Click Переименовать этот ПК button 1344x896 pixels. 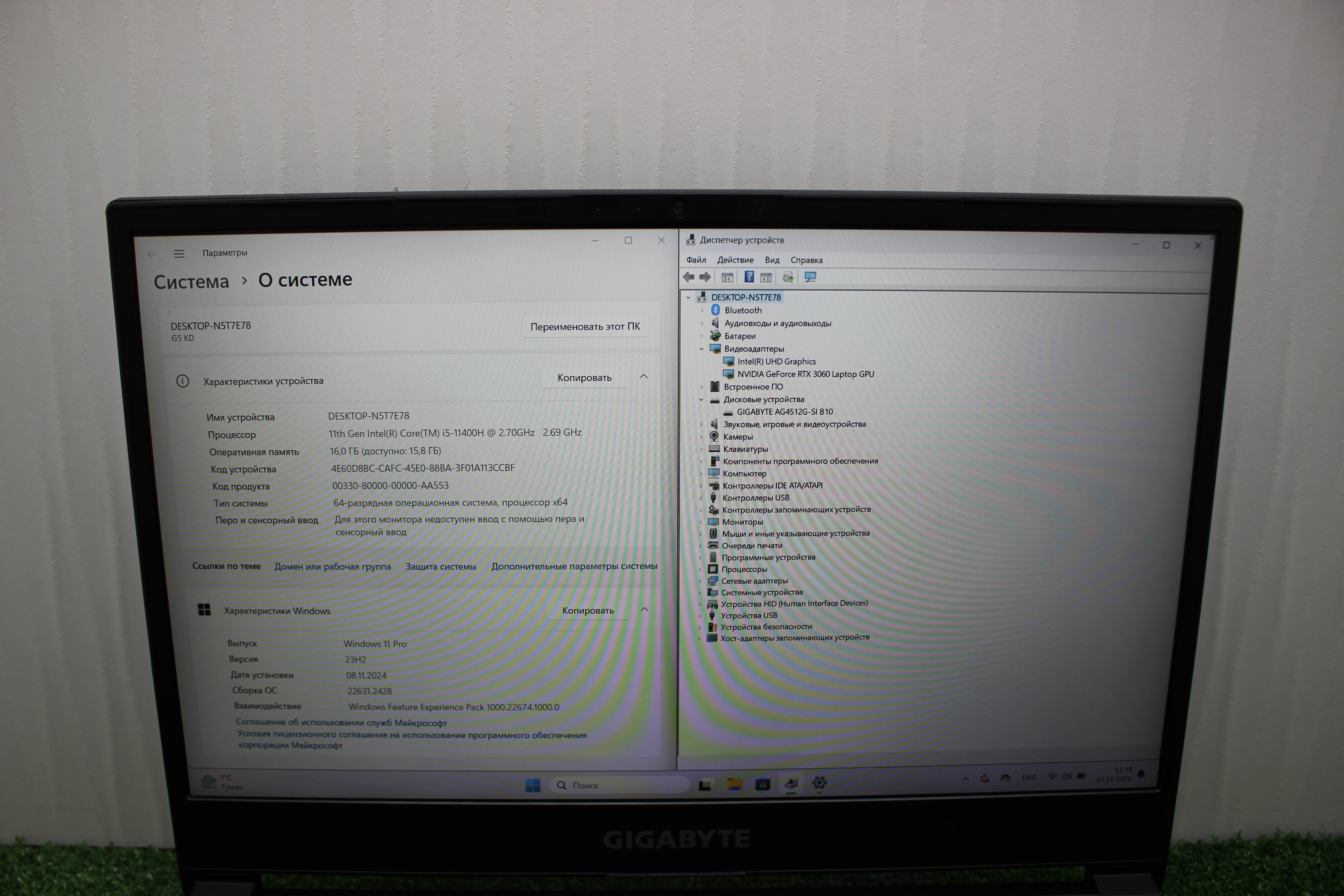pos(585,326)
